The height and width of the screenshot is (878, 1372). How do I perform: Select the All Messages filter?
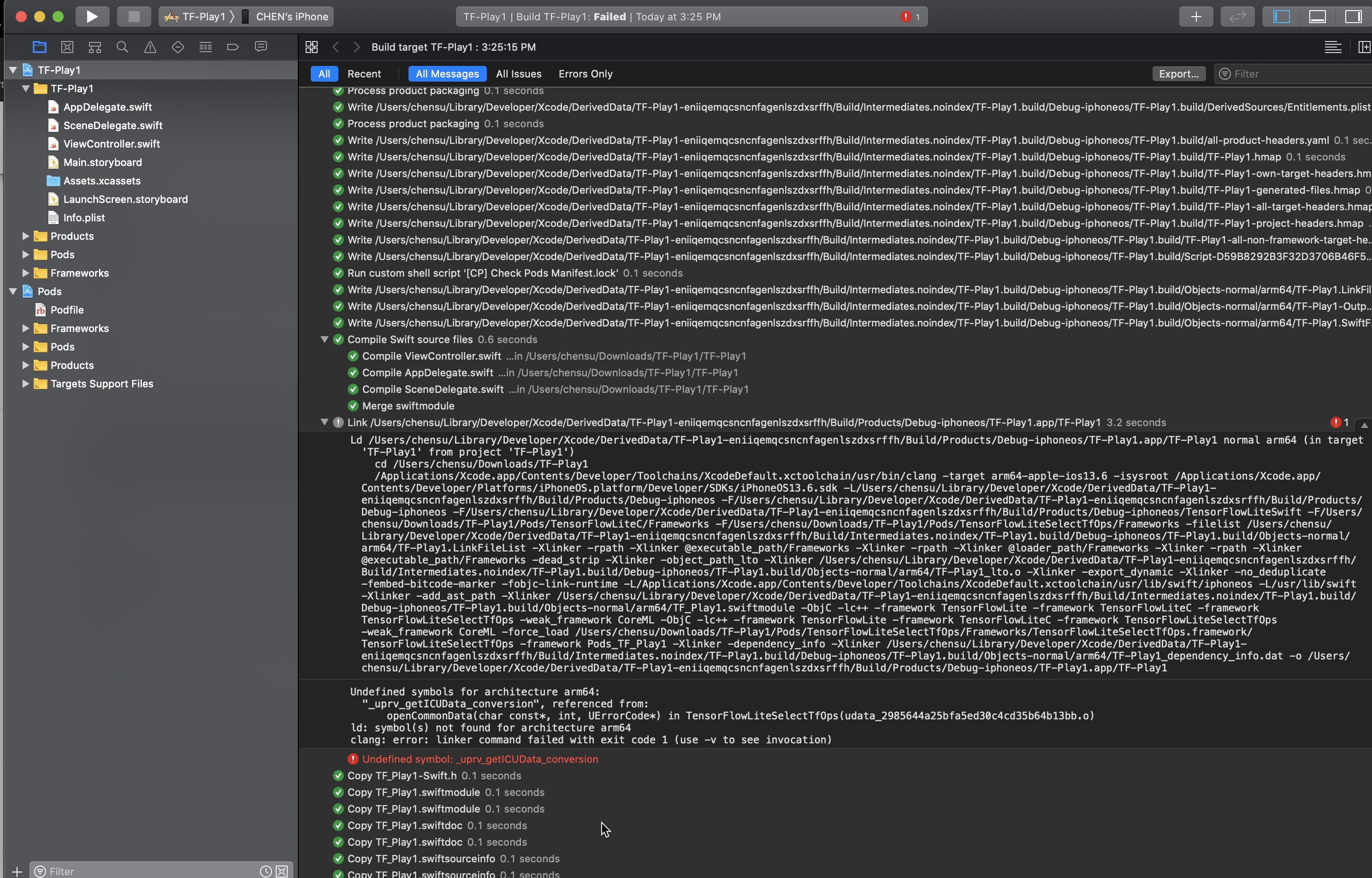(x=447, y=73)
